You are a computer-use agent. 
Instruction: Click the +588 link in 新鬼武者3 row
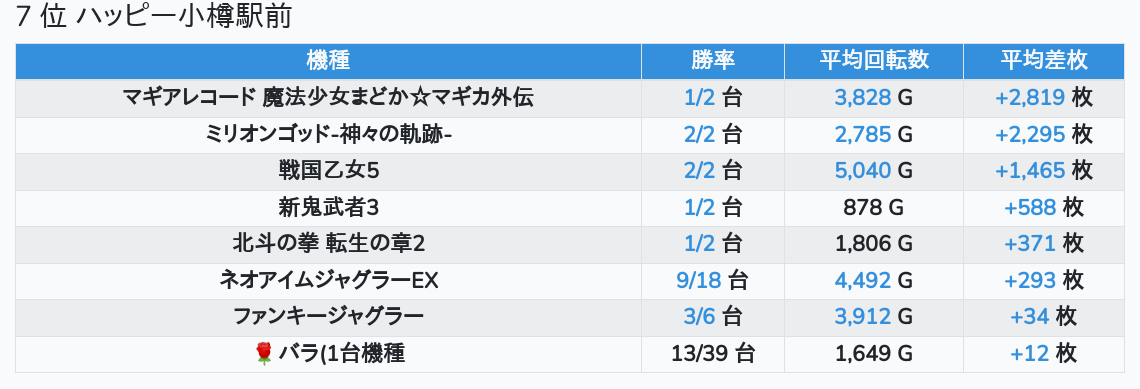[x=1030, y=208]
